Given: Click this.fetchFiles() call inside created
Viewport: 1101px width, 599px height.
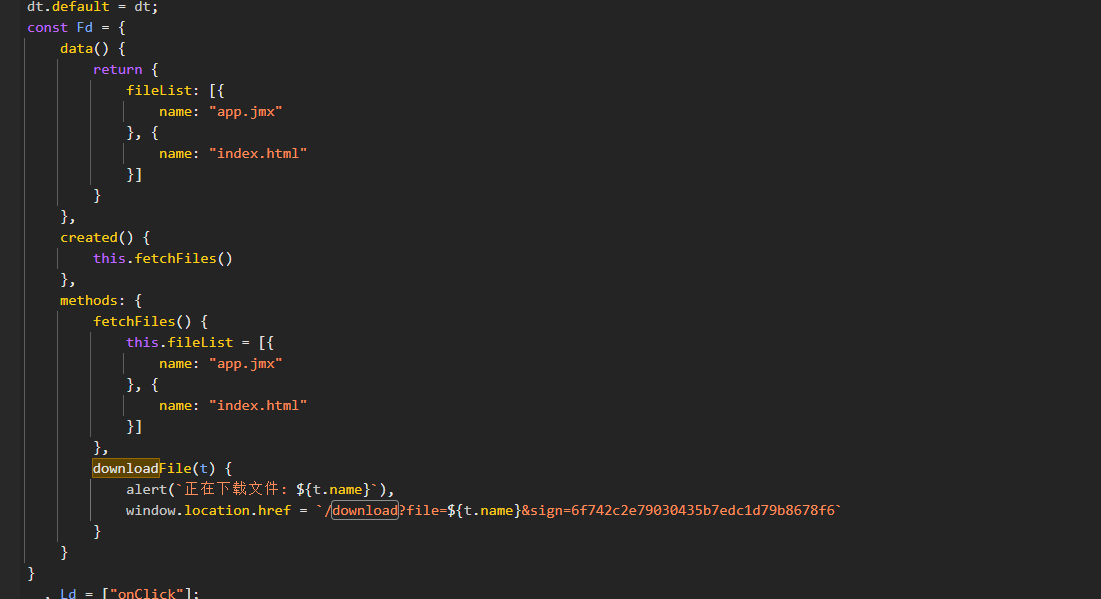Looking at the screenshot, I should [162, 258].
